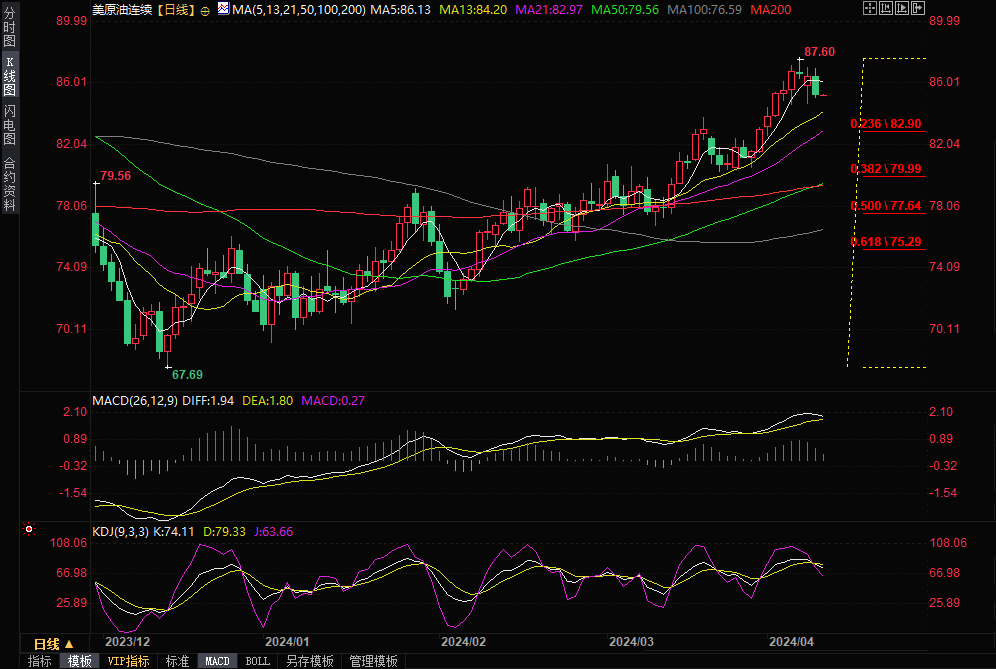
Task: Click the second layout icon in top-right toolbar
Action: [885, 9]
